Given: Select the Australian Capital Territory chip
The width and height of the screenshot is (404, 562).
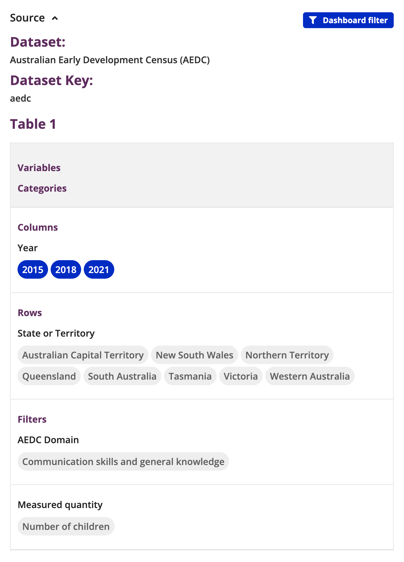Looking at the screenshot, I should [83, 355].
